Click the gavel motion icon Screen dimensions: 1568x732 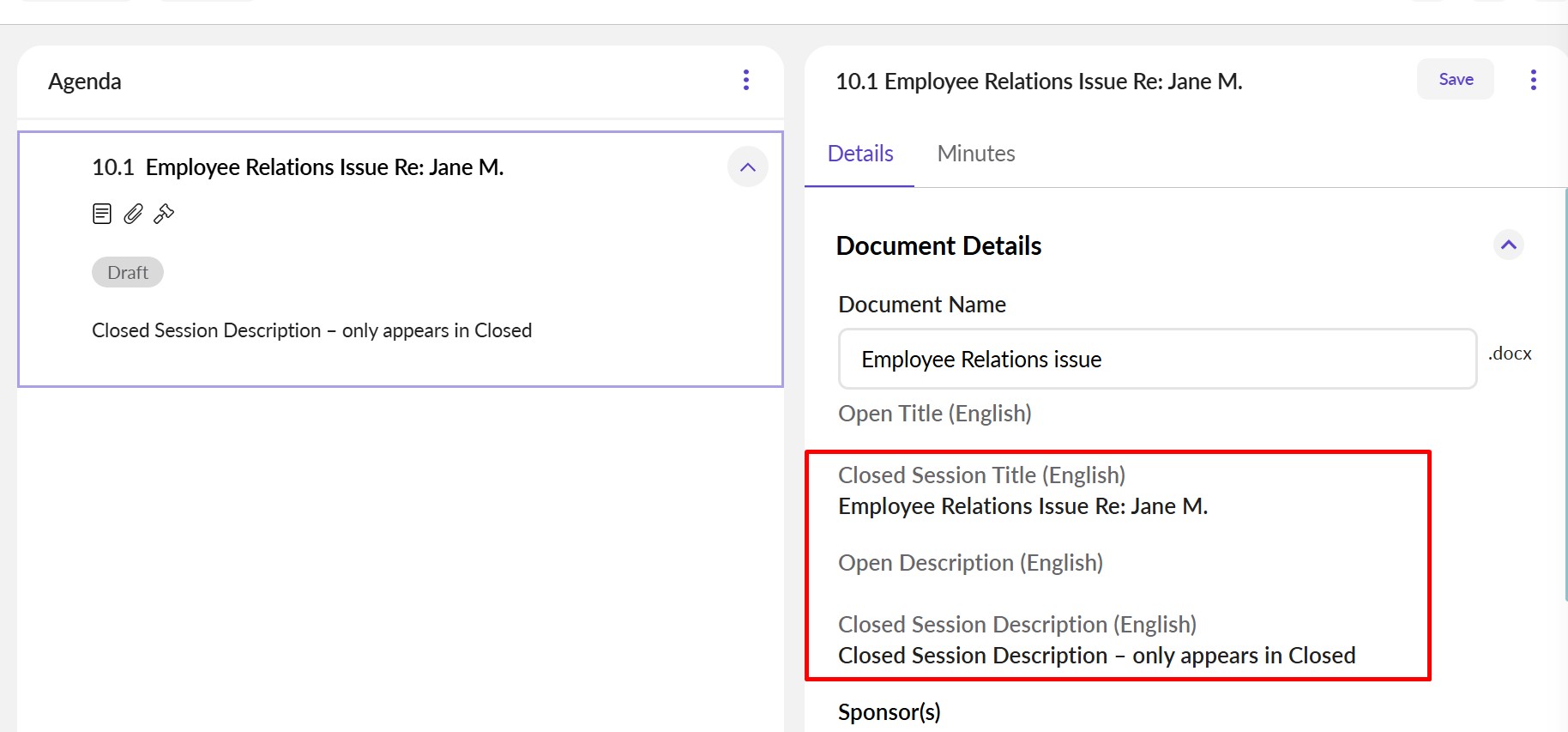coord(164,214)
